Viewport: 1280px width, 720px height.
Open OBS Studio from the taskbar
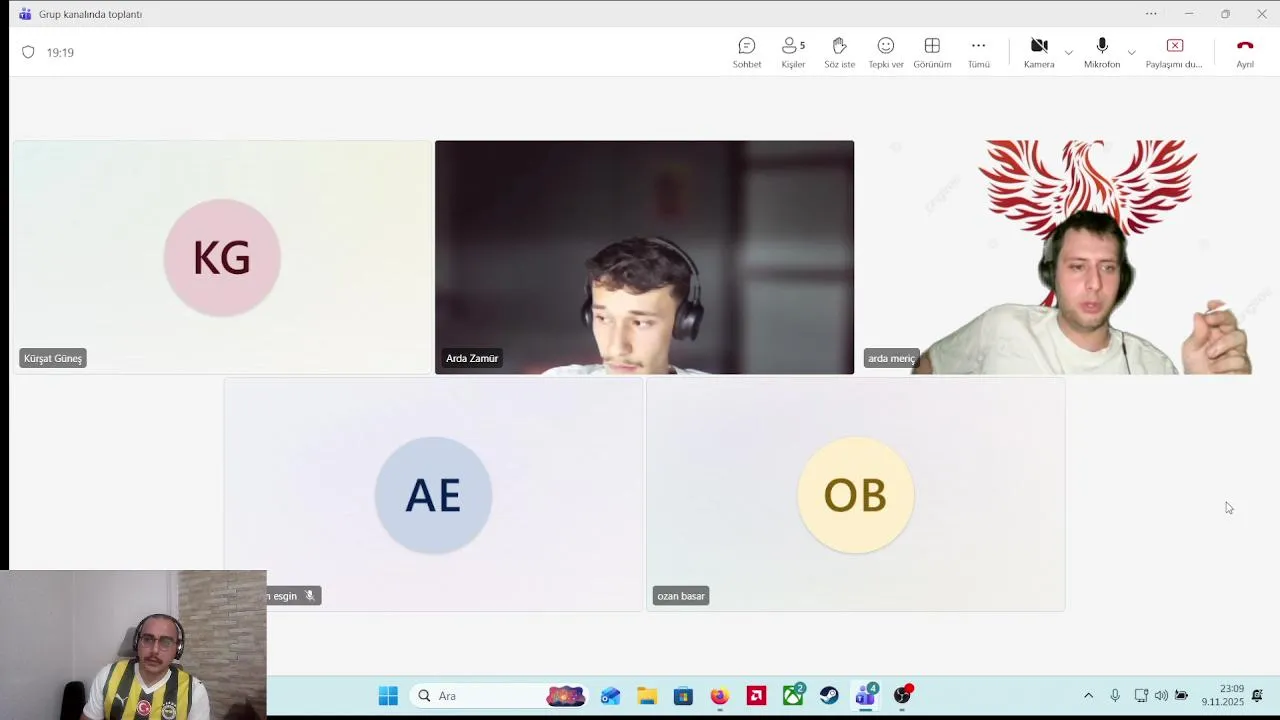pos(902,696)
